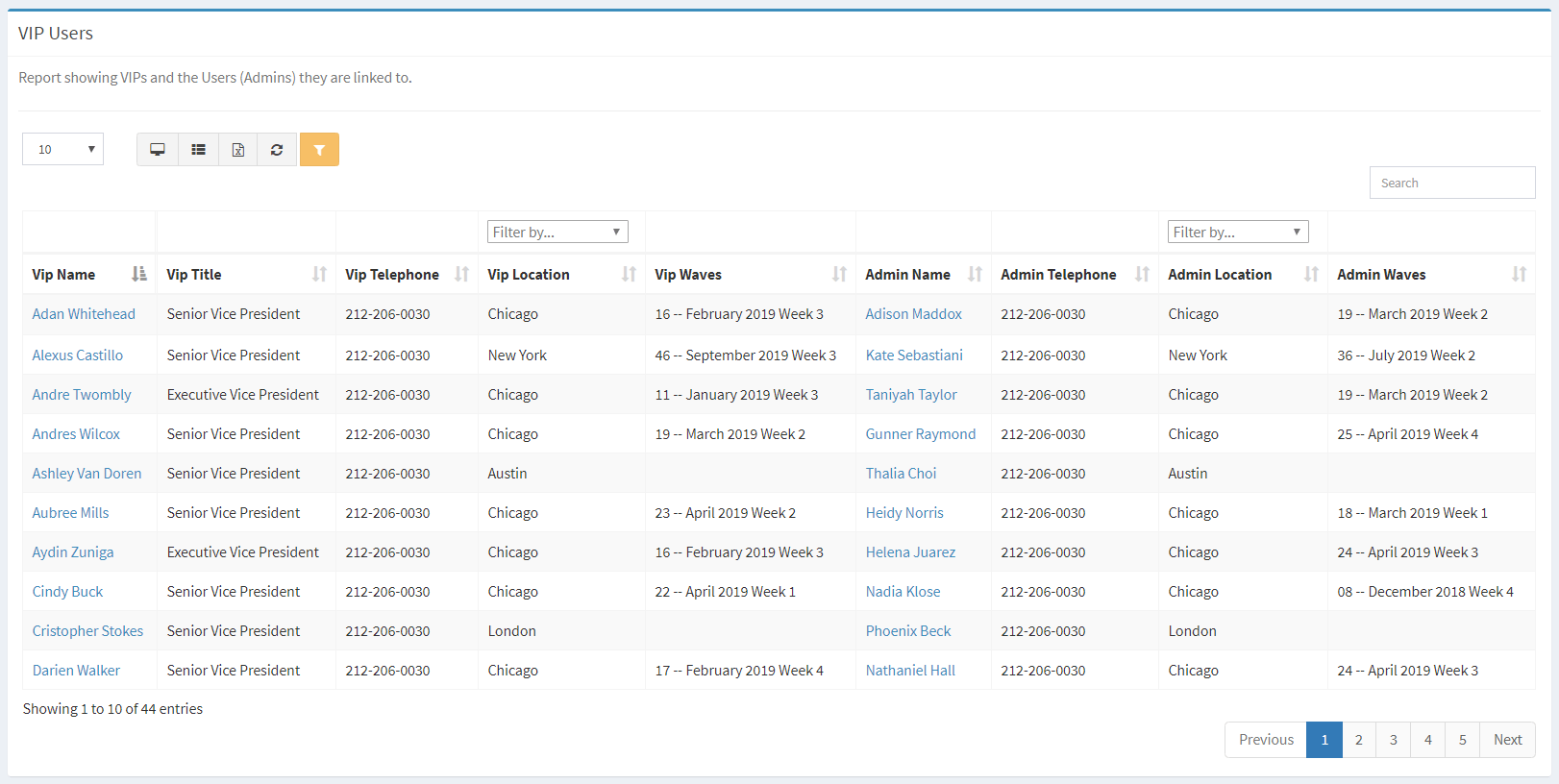The width and height of the screenshot is (1559, 784).
Task: Sort by Vip Name column icon
Action: click(139, 274)
